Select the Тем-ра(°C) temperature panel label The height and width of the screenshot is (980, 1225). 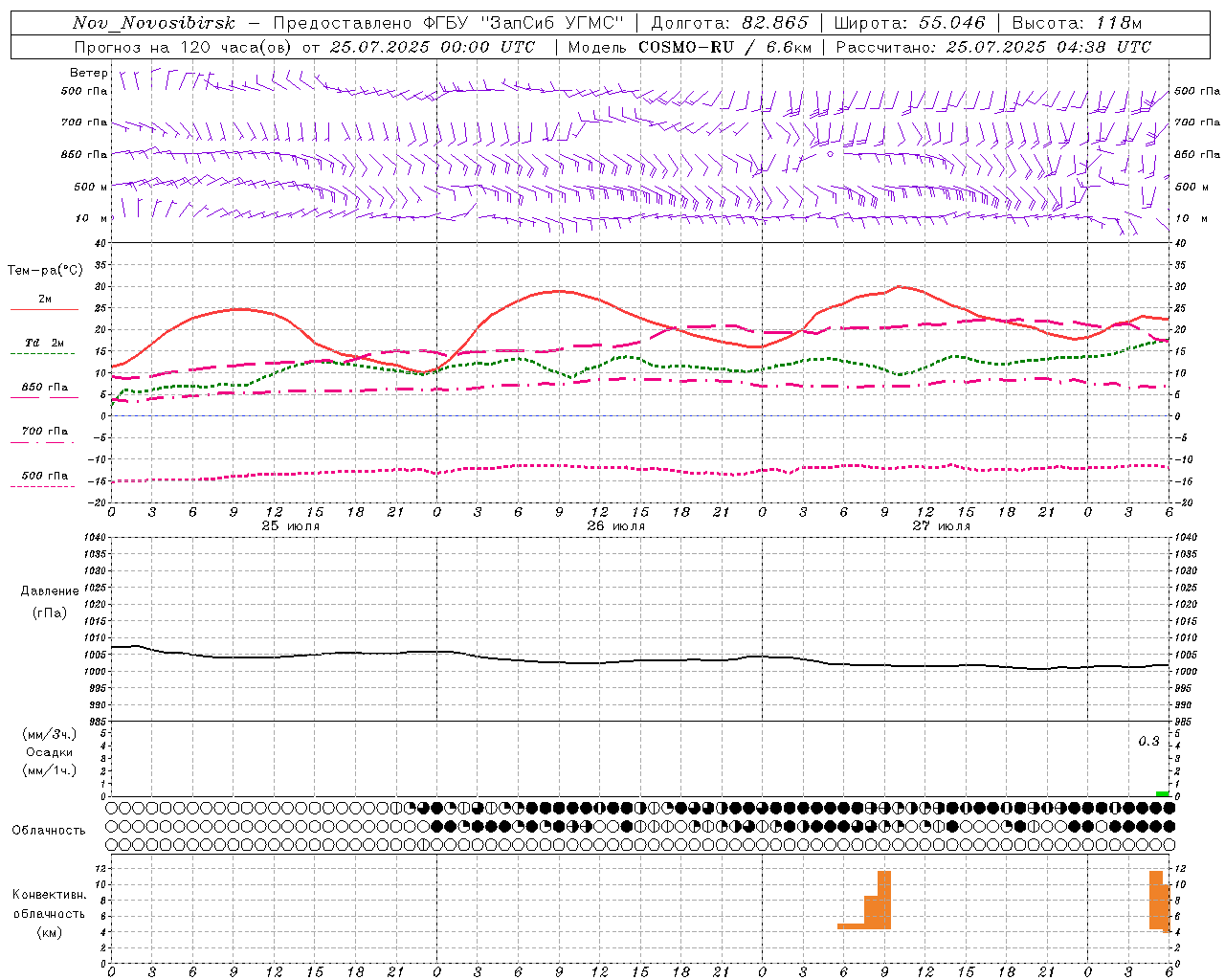pyautogui.click(x=45, y=271)
